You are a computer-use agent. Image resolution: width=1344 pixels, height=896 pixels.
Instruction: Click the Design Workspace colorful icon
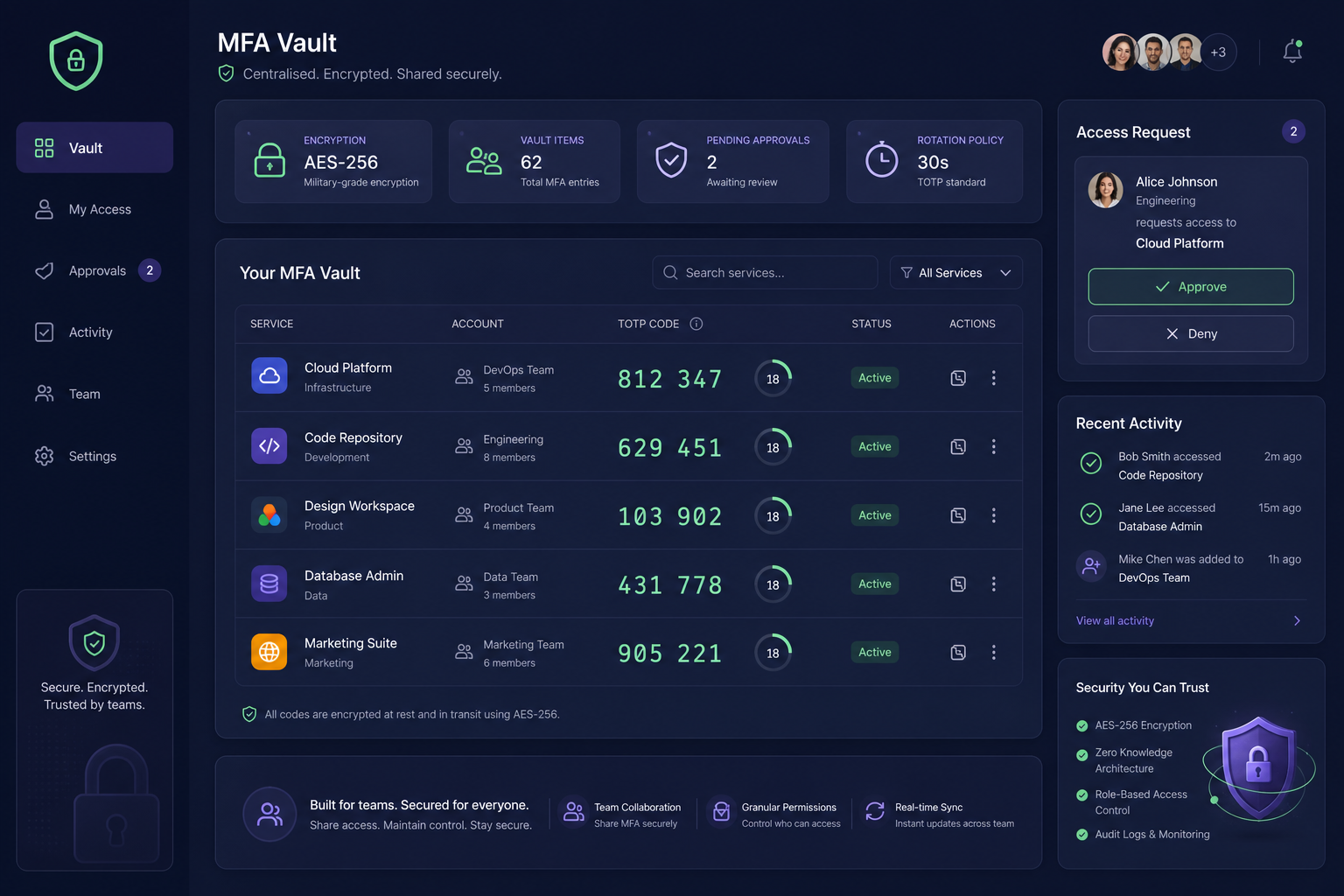pos(269,514)
